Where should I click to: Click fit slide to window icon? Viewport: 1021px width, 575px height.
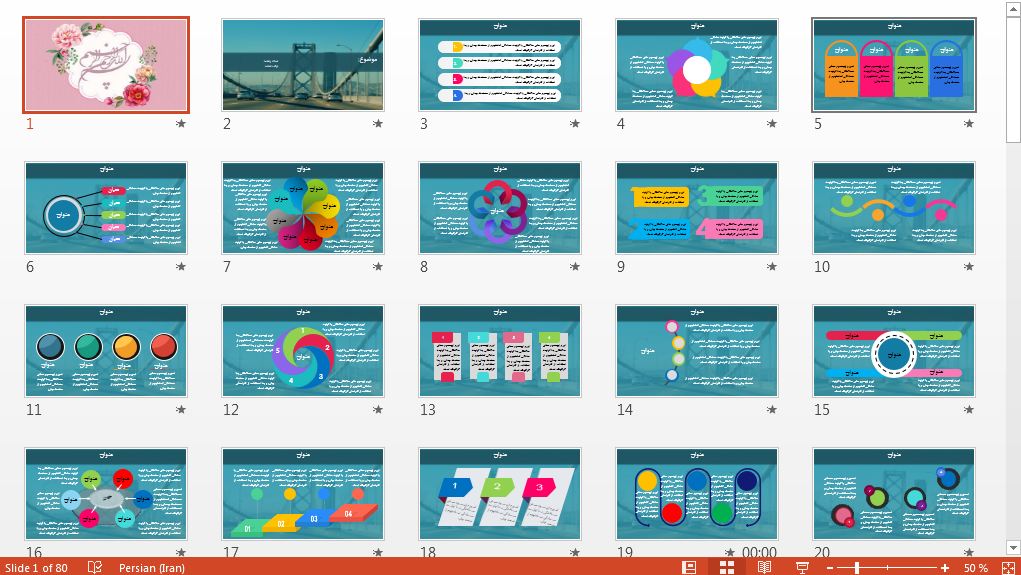(x=1007, y=567)
